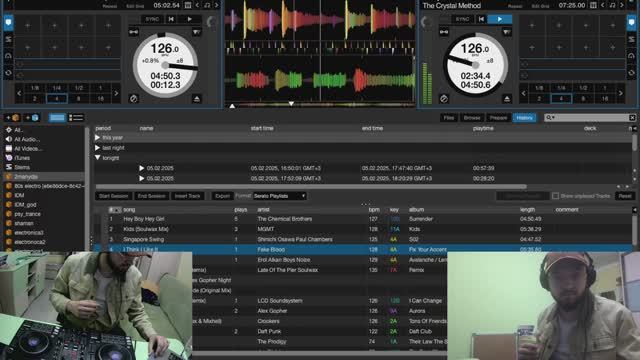This screenshot has height=360, width=640.
Task: Select 4-beat auto loop on right deck
Action: click(x=561, y=98)
